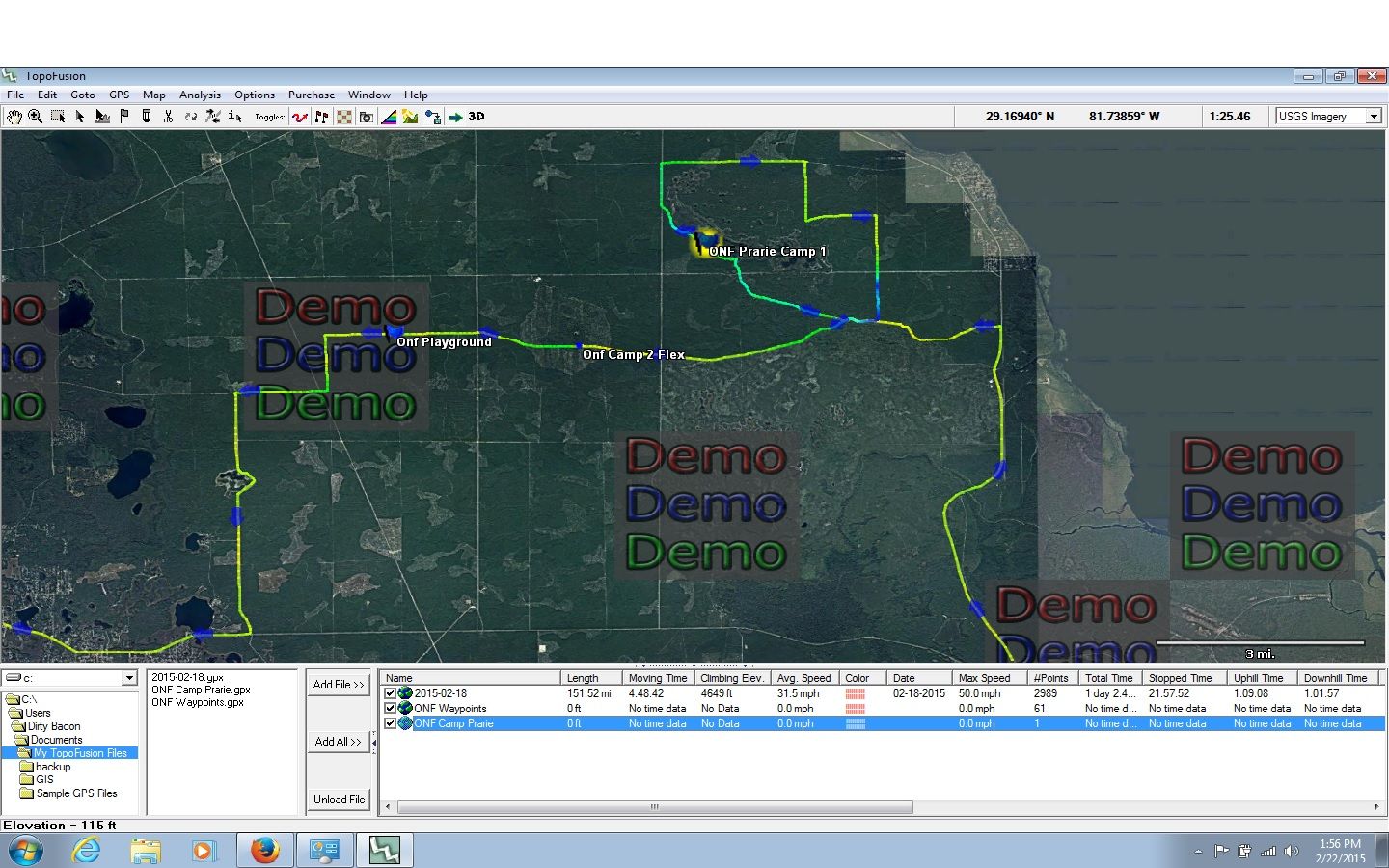Collapse the file panel splitter arrow
This screenshot has width=1389, height=868.
click(x=374, y=743)
